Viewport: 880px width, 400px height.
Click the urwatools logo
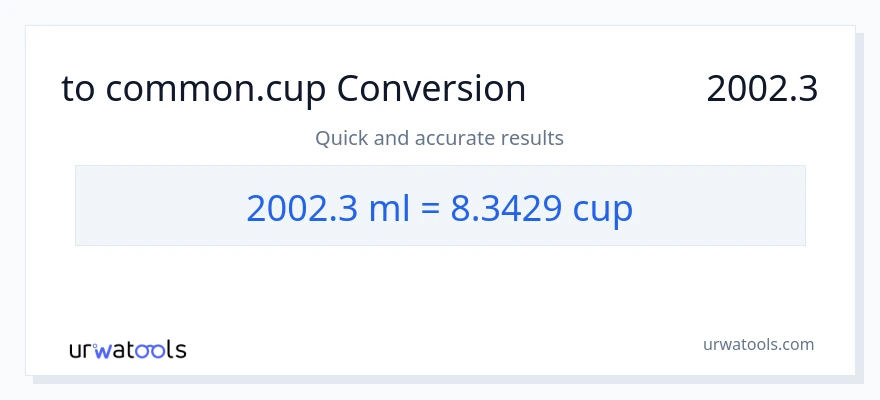[127, 349]
